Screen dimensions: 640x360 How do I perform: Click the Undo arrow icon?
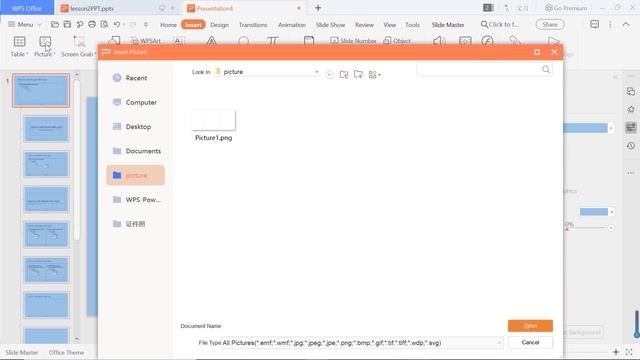click(117, 24)
